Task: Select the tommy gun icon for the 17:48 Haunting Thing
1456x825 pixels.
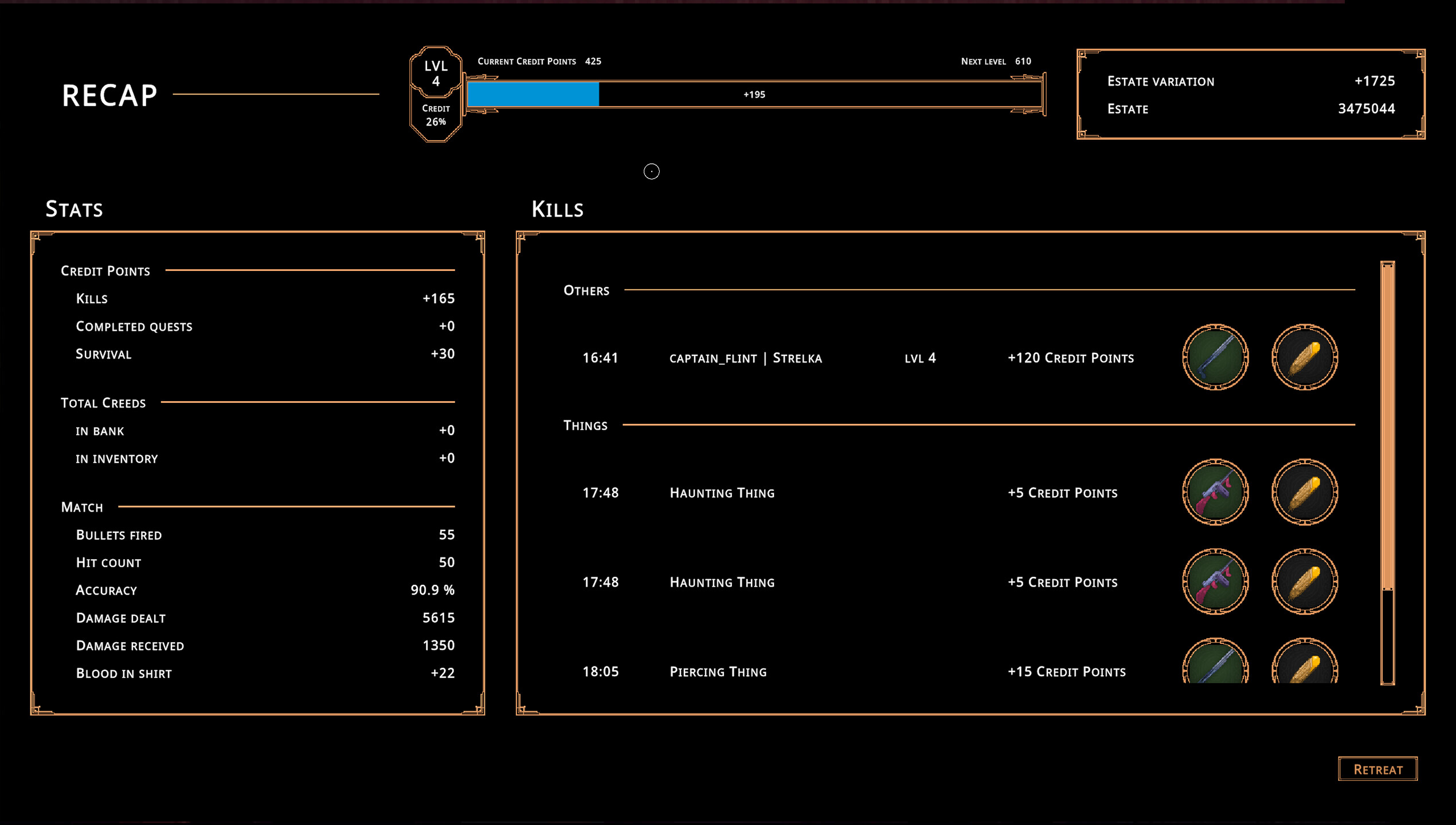Action: coord(1215,492)
